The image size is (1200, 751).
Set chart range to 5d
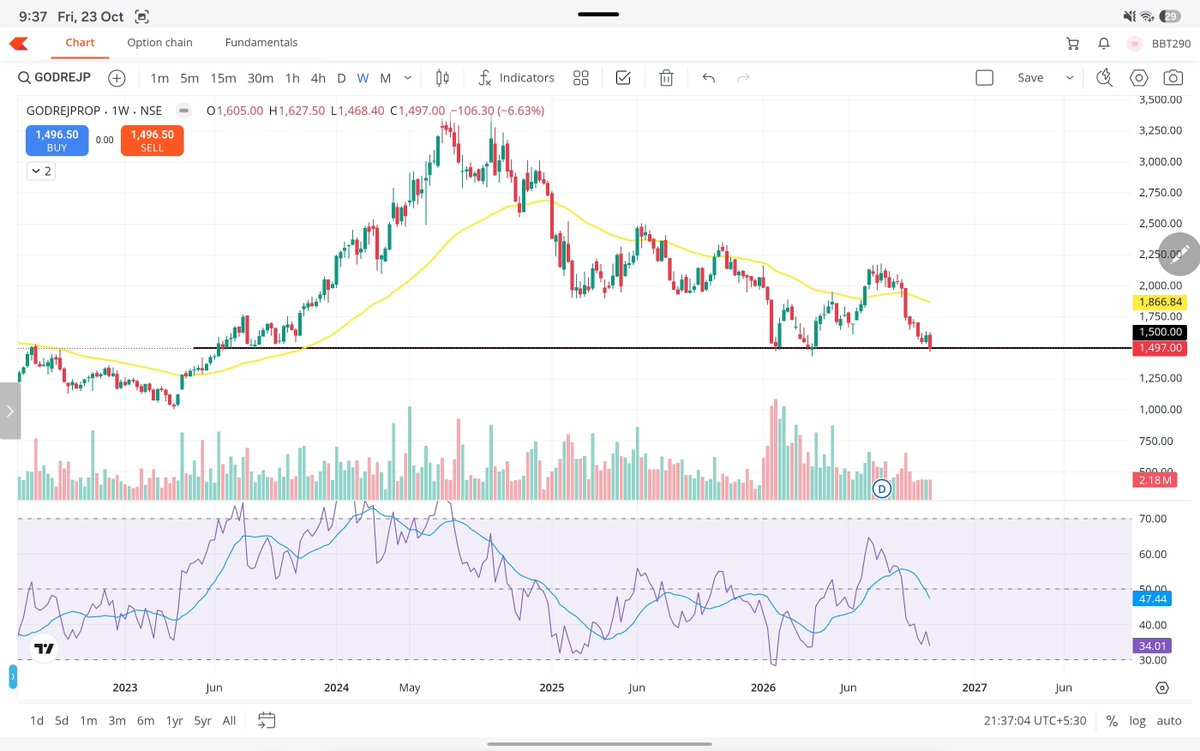point(62,721)
